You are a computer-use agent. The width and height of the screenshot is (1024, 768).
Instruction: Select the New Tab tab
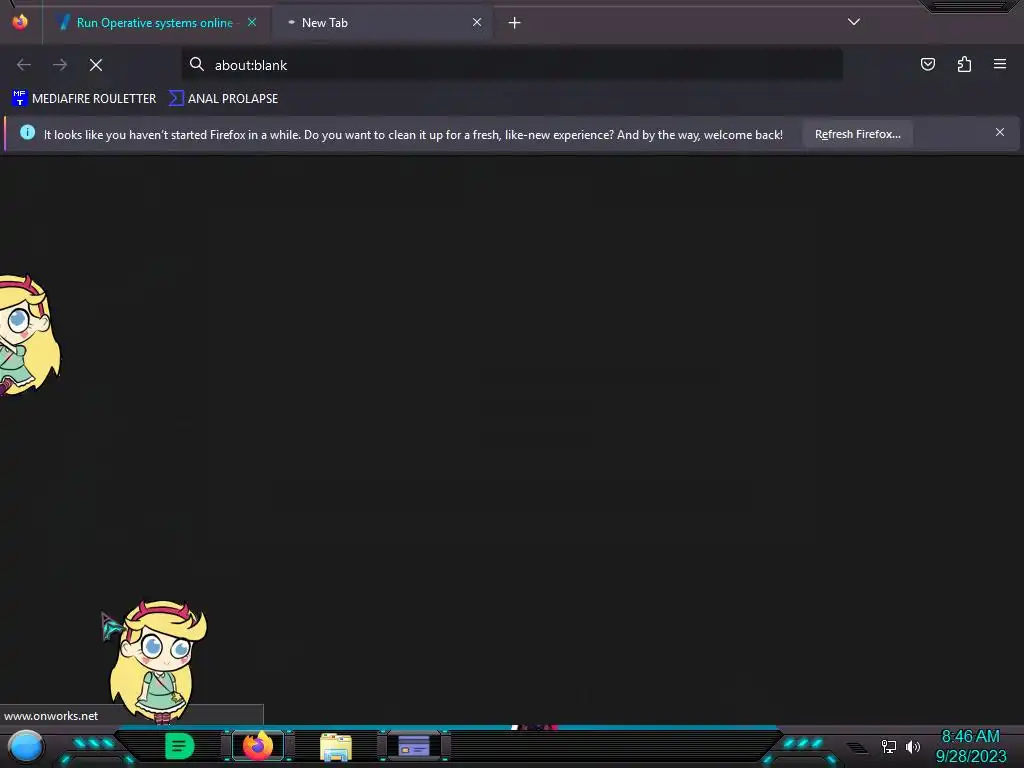click(x=382, y=23)
